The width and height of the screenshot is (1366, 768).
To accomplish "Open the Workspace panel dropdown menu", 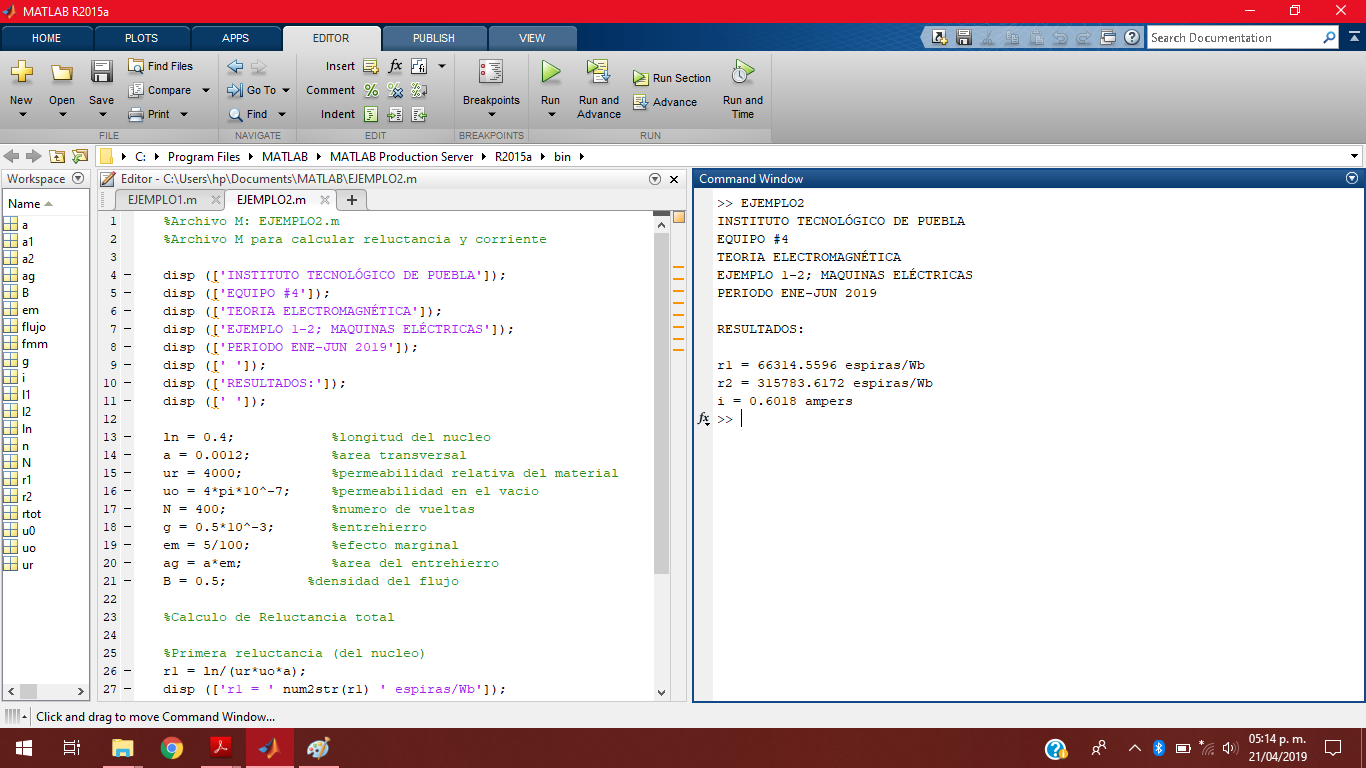I will coord(79,178).
